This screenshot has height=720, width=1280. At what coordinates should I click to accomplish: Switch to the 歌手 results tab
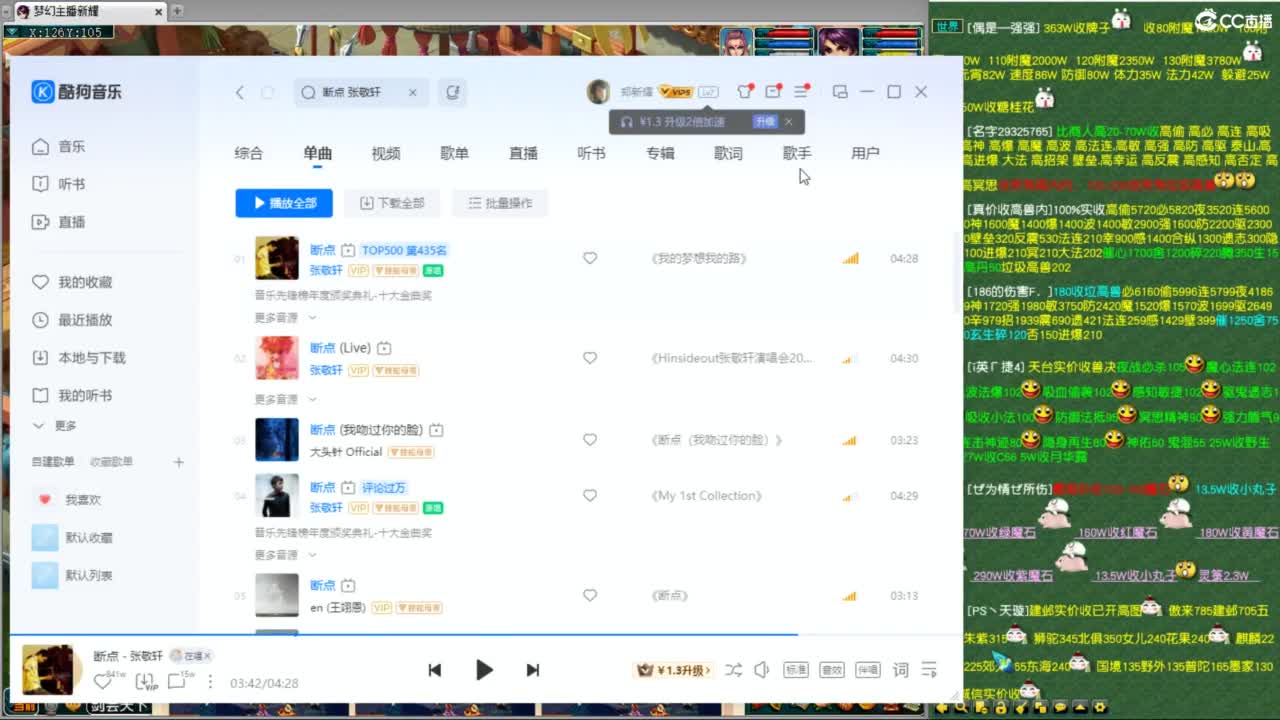797,153
